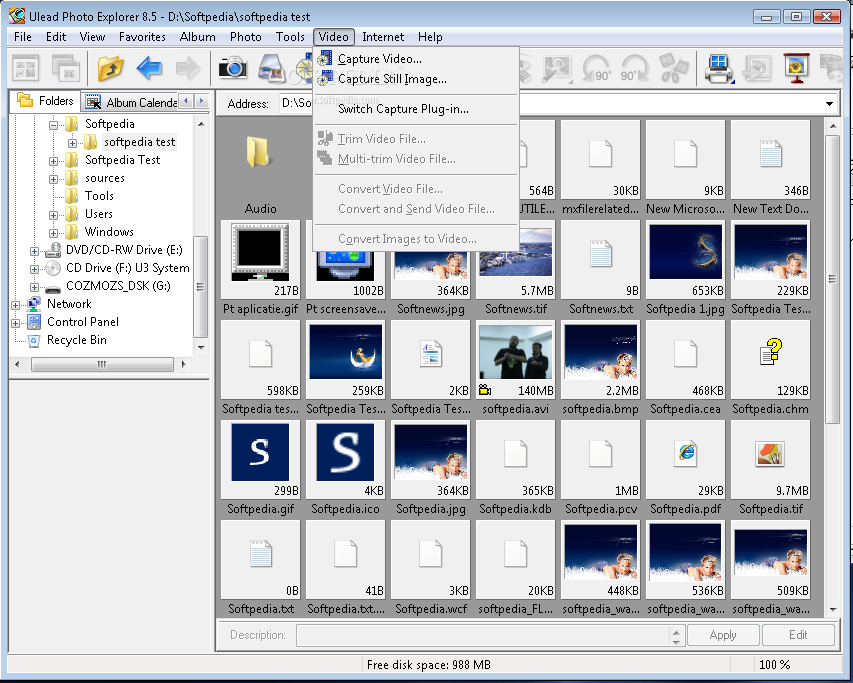Click the film-and-scissors trim icon in toolbar
The height and width of the screenshot is (683, 853).
point(673,69)
